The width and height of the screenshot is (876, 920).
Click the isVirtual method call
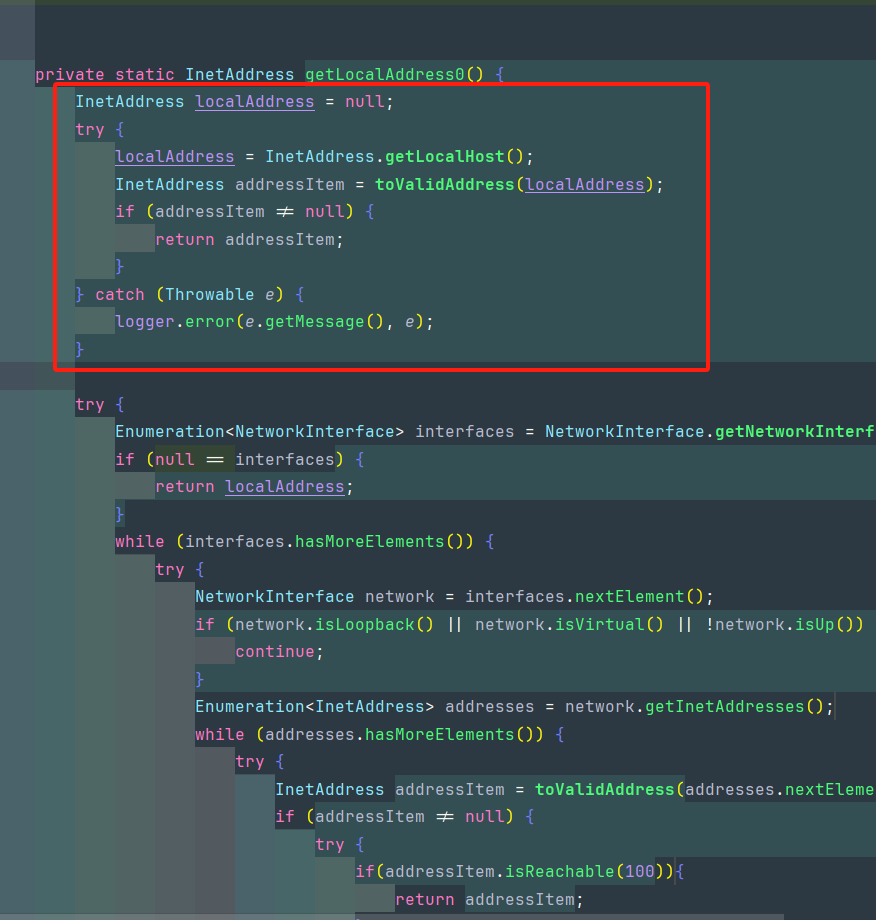pyautogui.click(x=600, y=624)
